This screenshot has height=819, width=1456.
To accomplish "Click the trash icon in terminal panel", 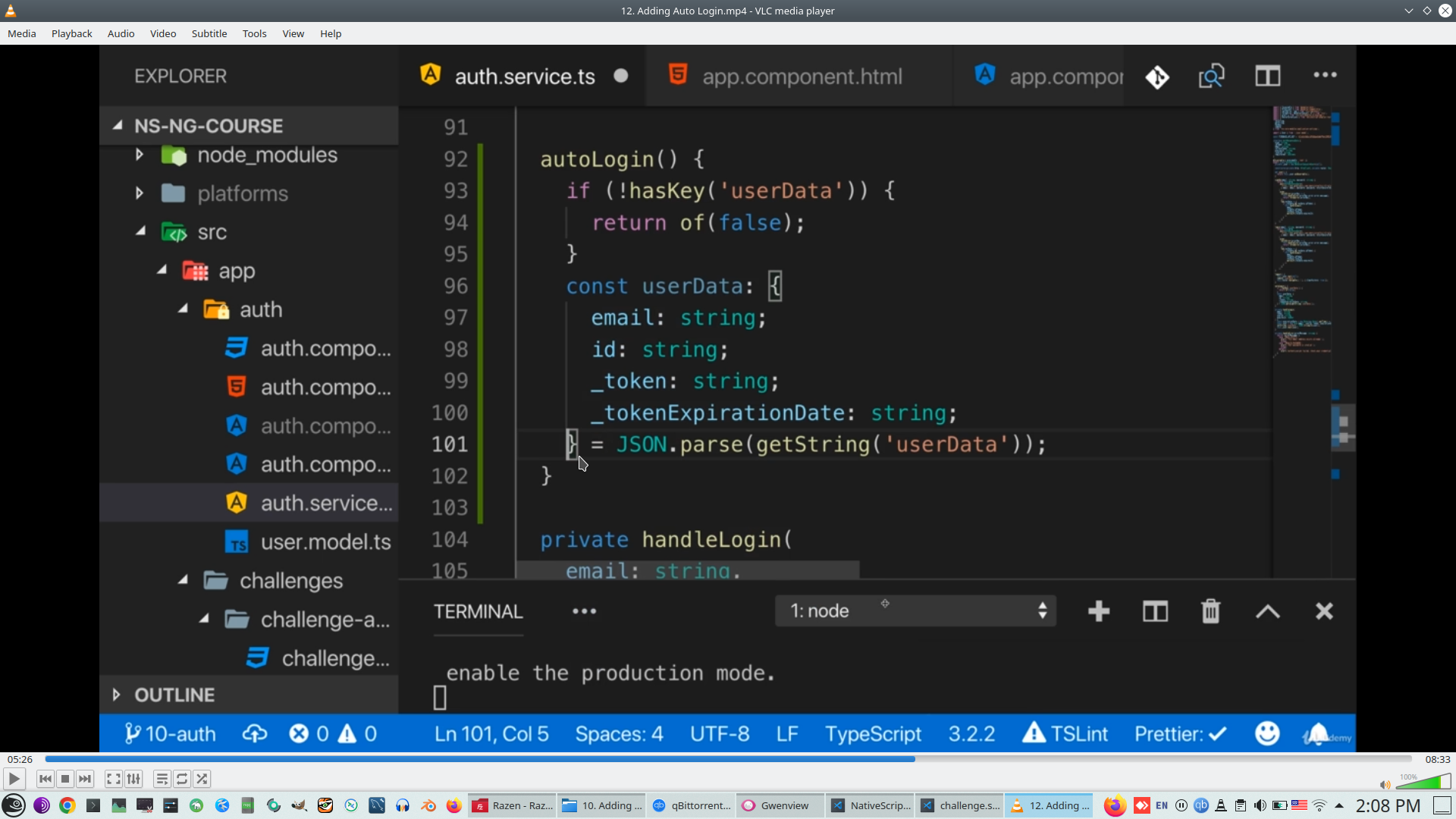I will point(1210,611).
